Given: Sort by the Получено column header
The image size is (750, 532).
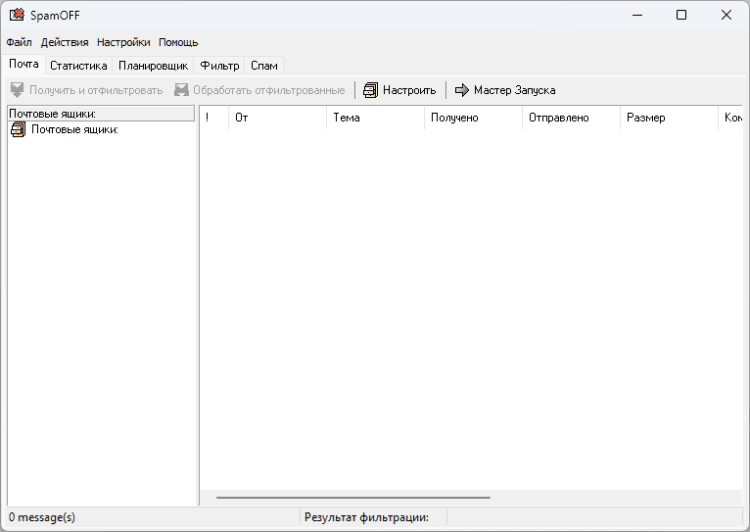Looking at the screenshot, I should pyautogui.click(x=474, y=118).
